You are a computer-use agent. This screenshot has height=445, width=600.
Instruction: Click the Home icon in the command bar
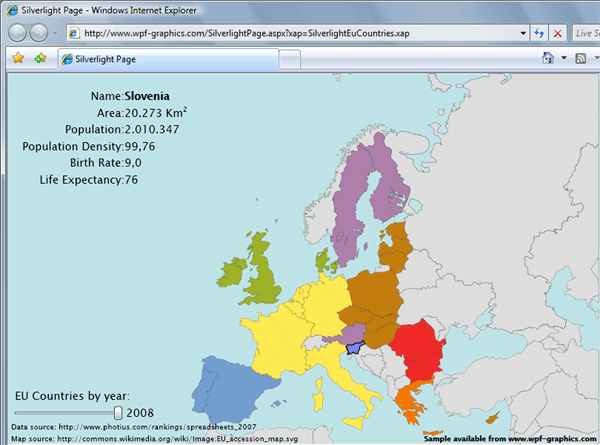click(548, 59)
